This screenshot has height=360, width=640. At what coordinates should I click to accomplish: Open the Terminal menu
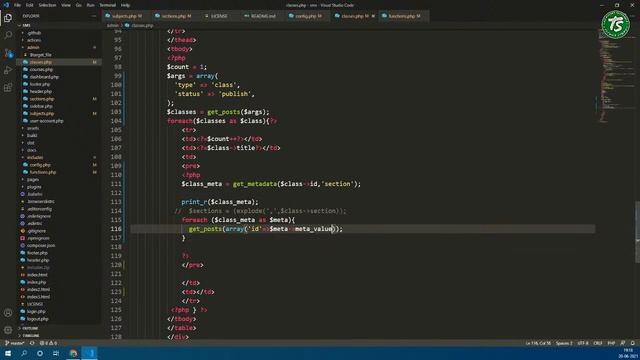point(107,5)
